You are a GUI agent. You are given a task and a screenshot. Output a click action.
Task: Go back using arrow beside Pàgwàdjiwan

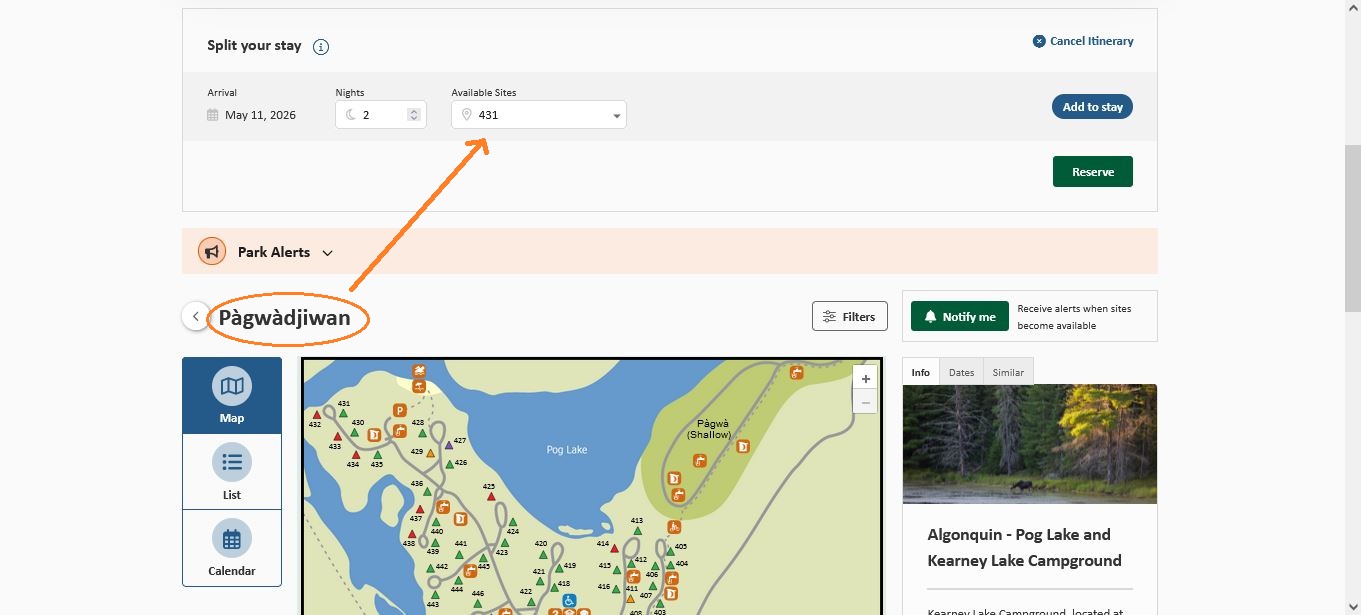point(195,316)
